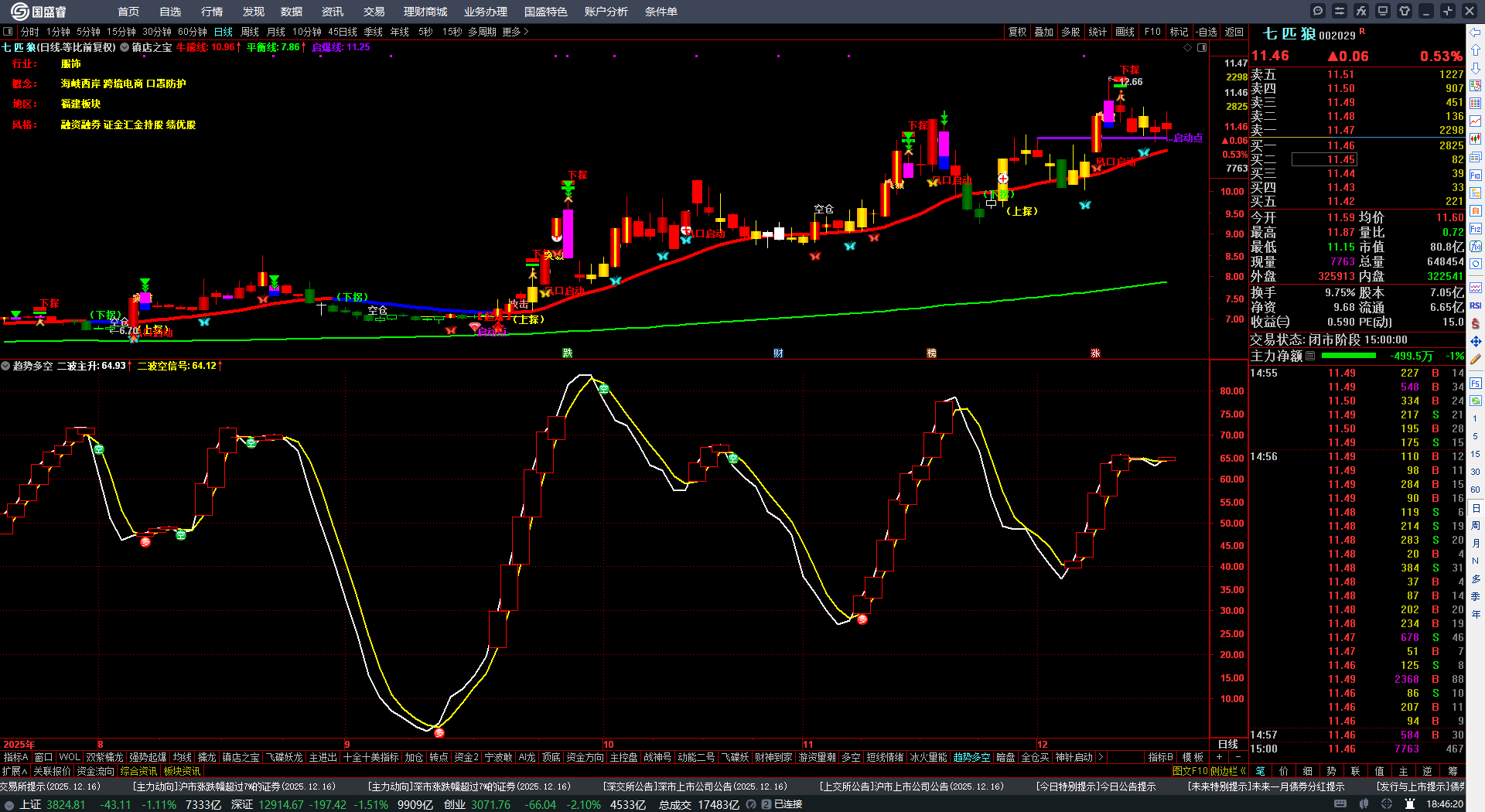Select the 筹 chip distribution tab
Viewport: 1485px width, 812px height.
pyautogui.click(x=1453, y=771)
